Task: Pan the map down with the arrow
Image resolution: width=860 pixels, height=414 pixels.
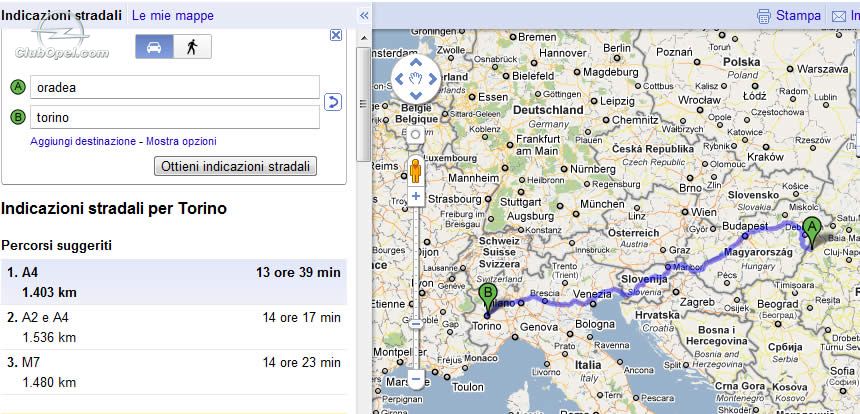Action: point(416,95)
